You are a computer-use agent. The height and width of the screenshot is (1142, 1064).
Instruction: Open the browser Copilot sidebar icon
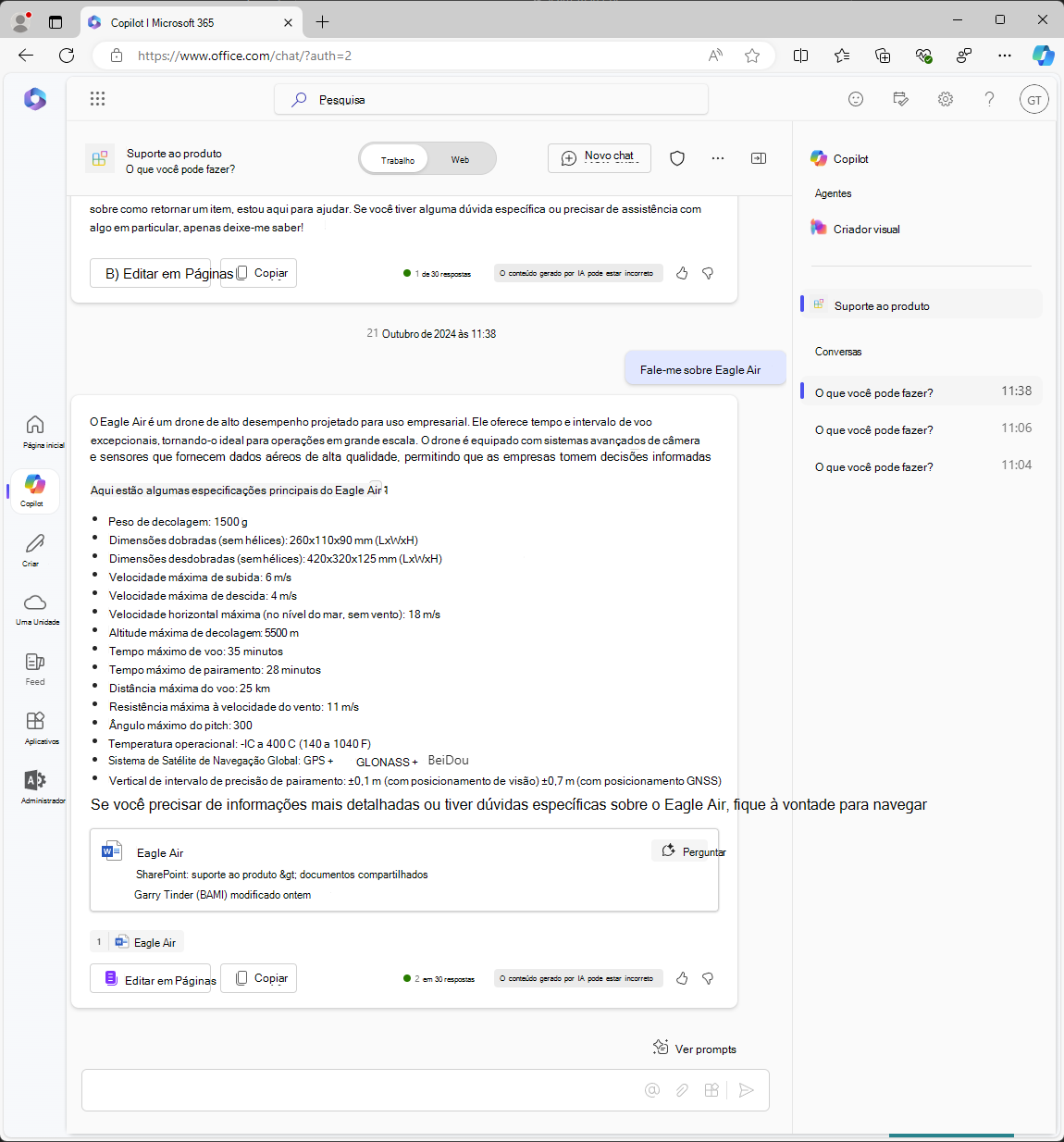tap(1043, 56)
